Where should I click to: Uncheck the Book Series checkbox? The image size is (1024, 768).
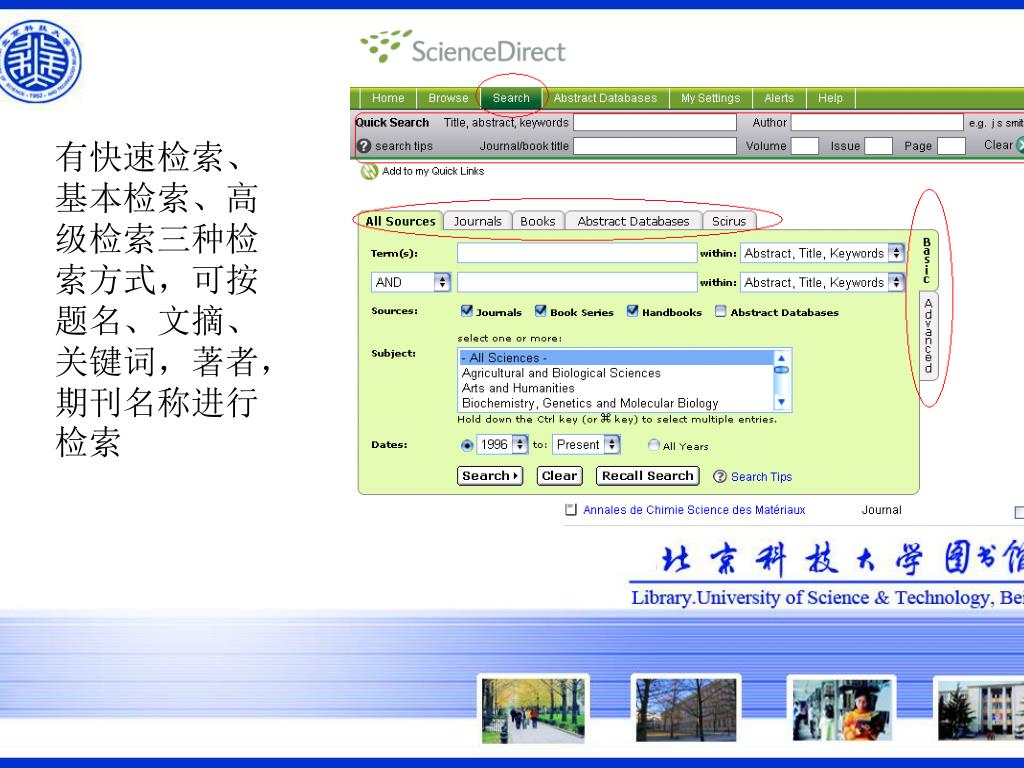point(540,311)
